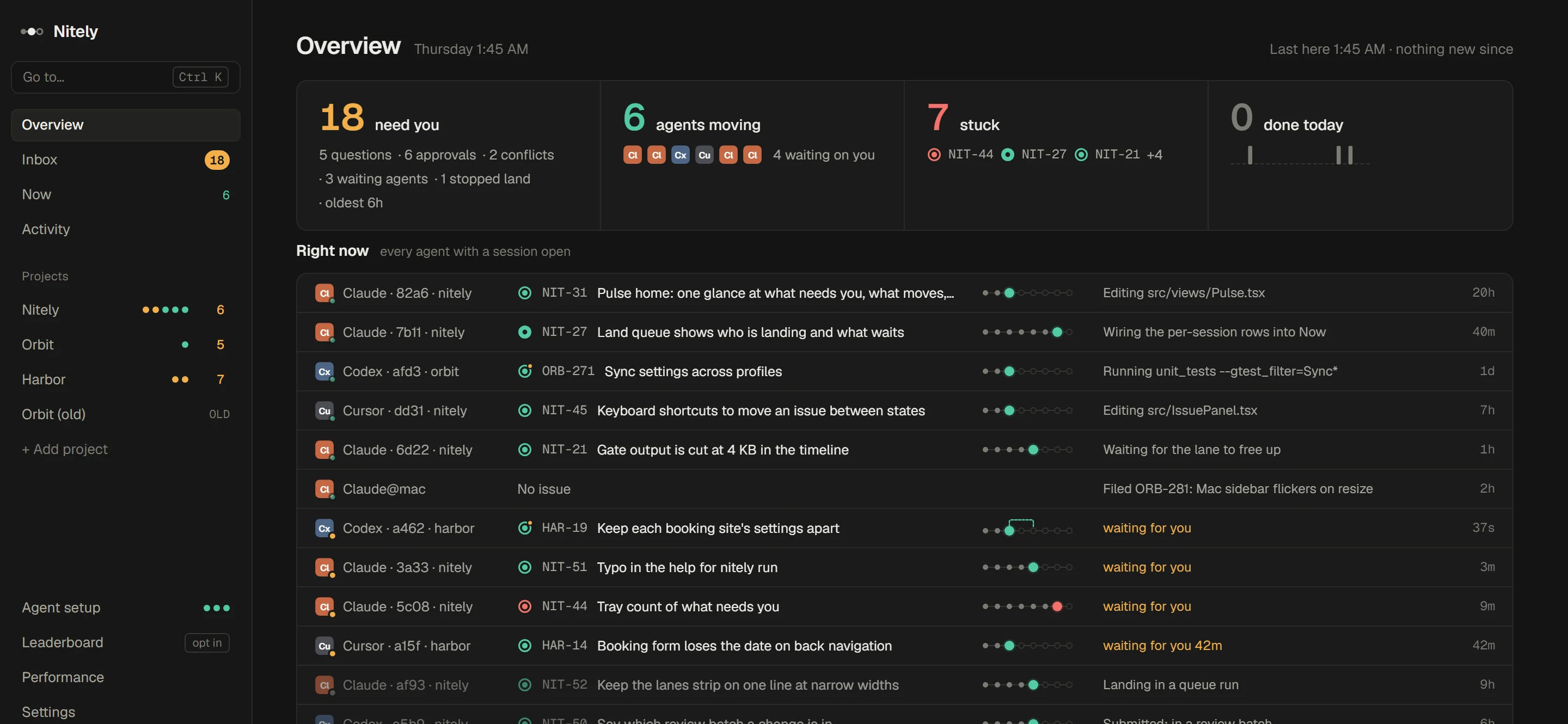Open the Inbox with 18 items
The width and height of the screenshot is (1568, 724).
click(125, 159)
